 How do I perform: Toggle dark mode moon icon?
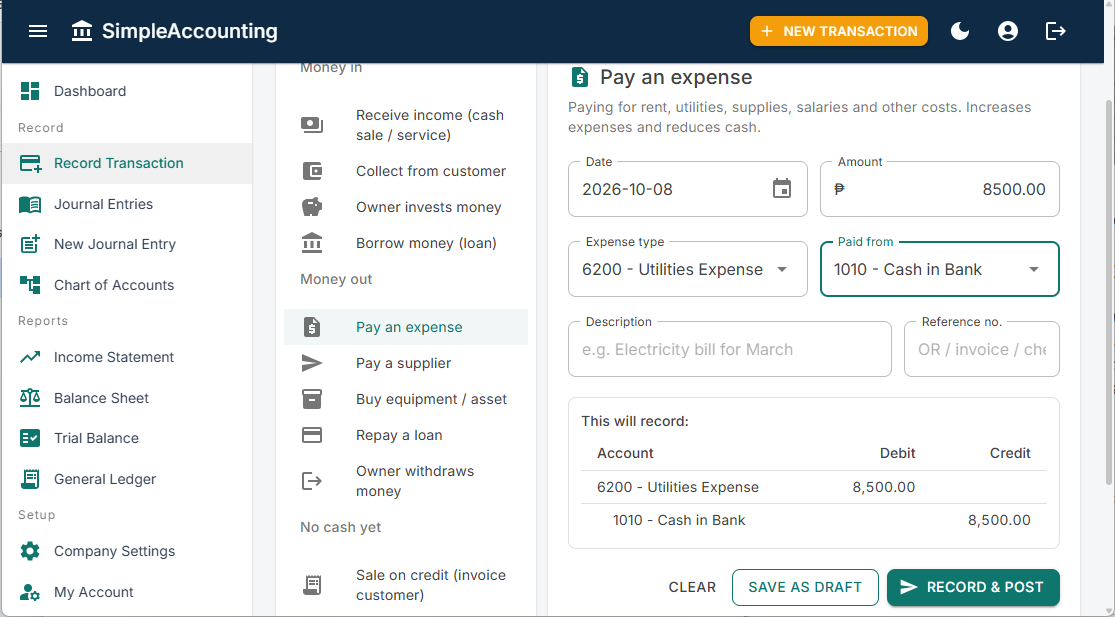960,31
